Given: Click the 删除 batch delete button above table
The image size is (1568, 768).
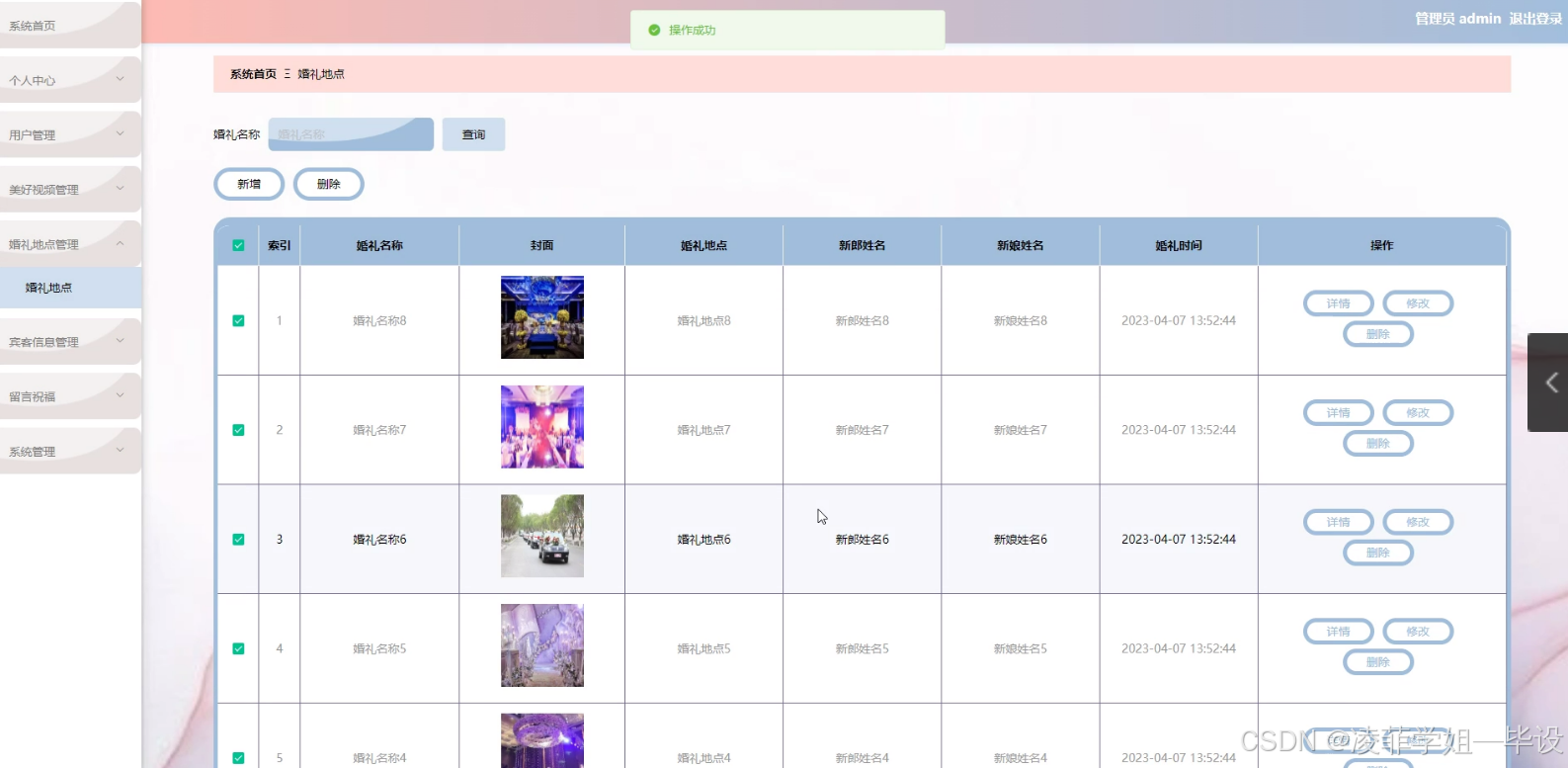Looking at the screenshot, I should click(x=329, y=184).
